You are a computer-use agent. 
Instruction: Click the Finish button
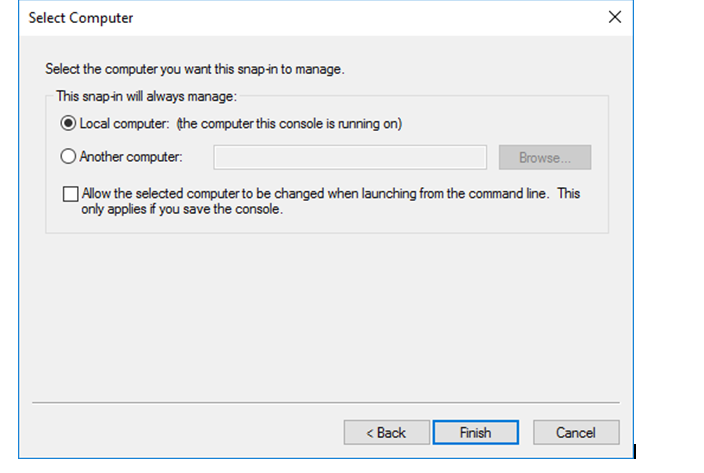click(475, 433)
